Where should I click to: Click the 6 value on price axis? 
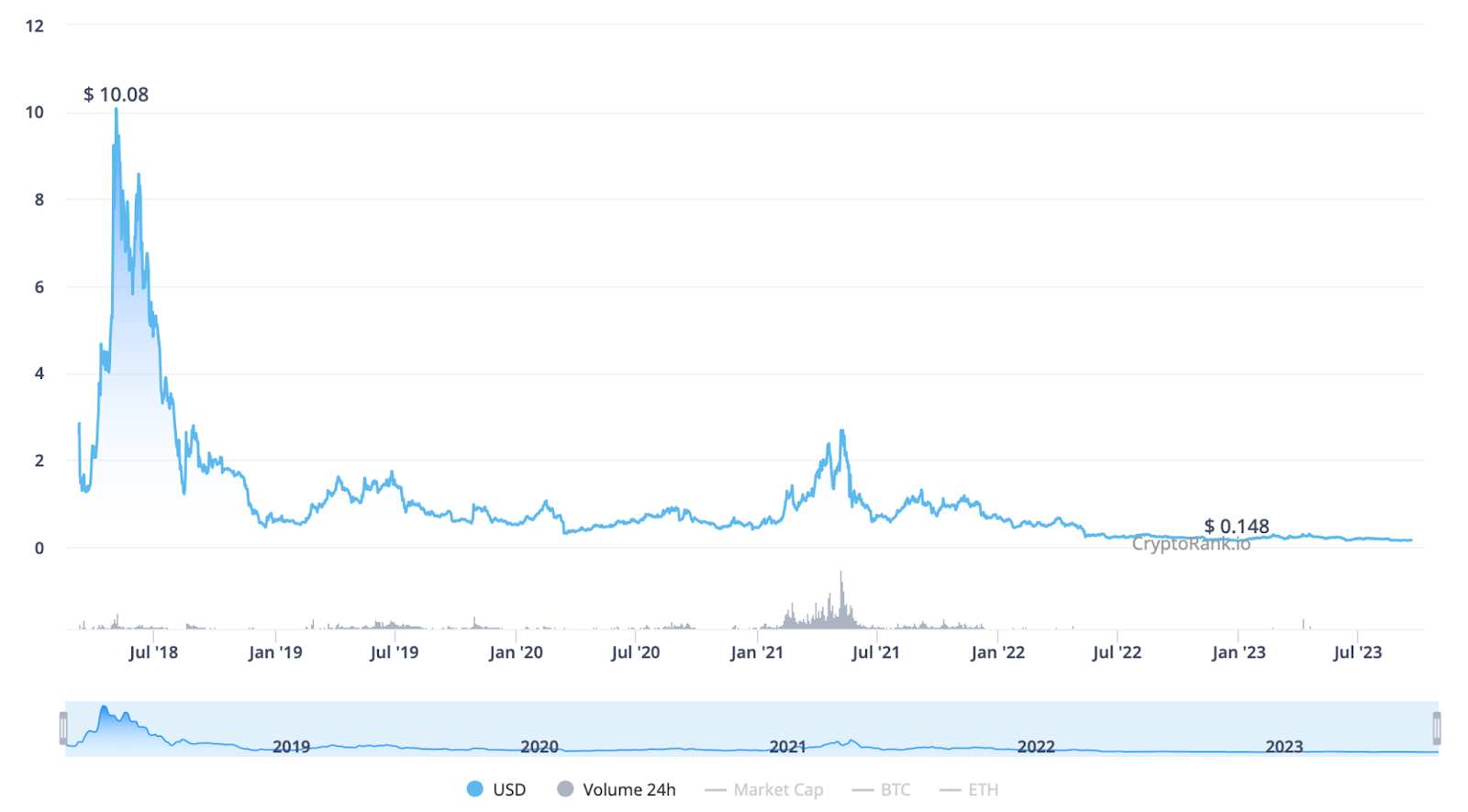point(39,286)
